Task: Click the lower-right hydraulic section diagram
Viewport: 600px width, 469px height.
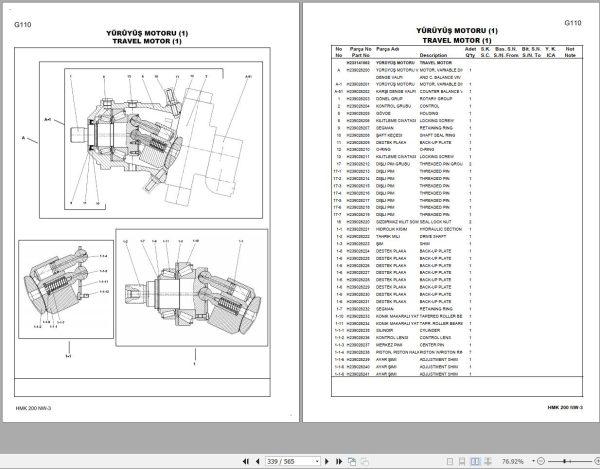Action: (192, 288)
